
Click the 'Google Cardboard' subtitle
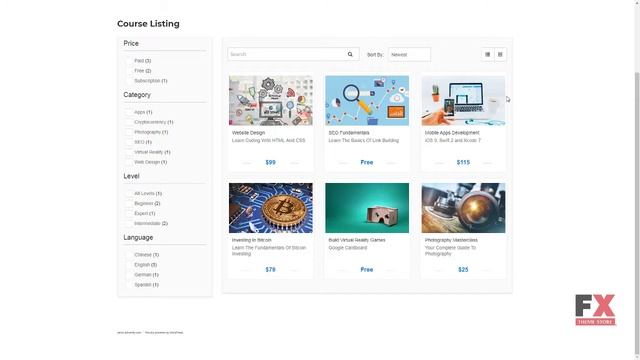click(348, 248)
